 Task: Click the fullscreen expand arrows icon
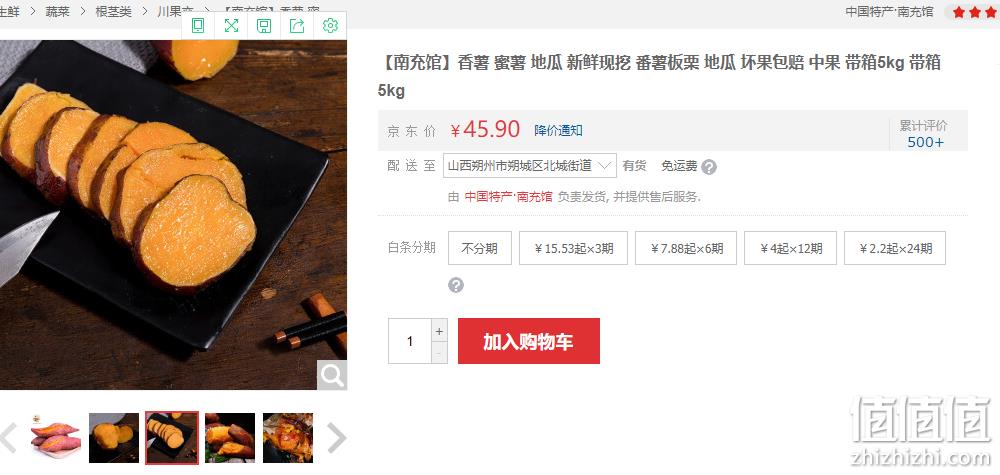pos(231,26)
